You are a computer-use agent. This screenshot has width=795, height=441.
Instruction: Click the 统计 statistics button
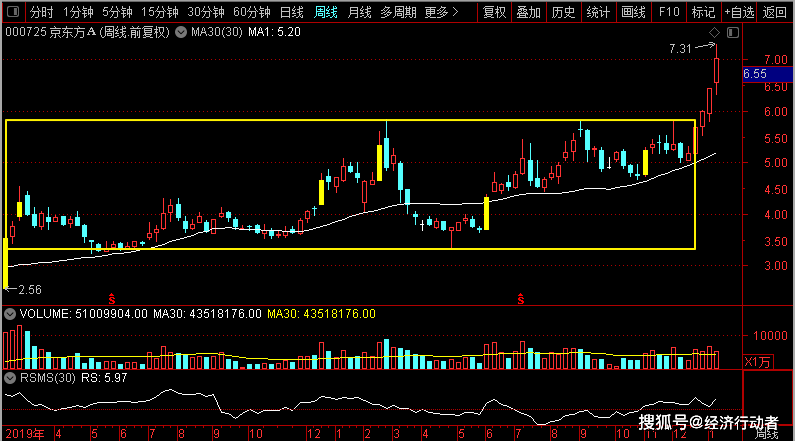pyautogui.click(x=598, y=12)
